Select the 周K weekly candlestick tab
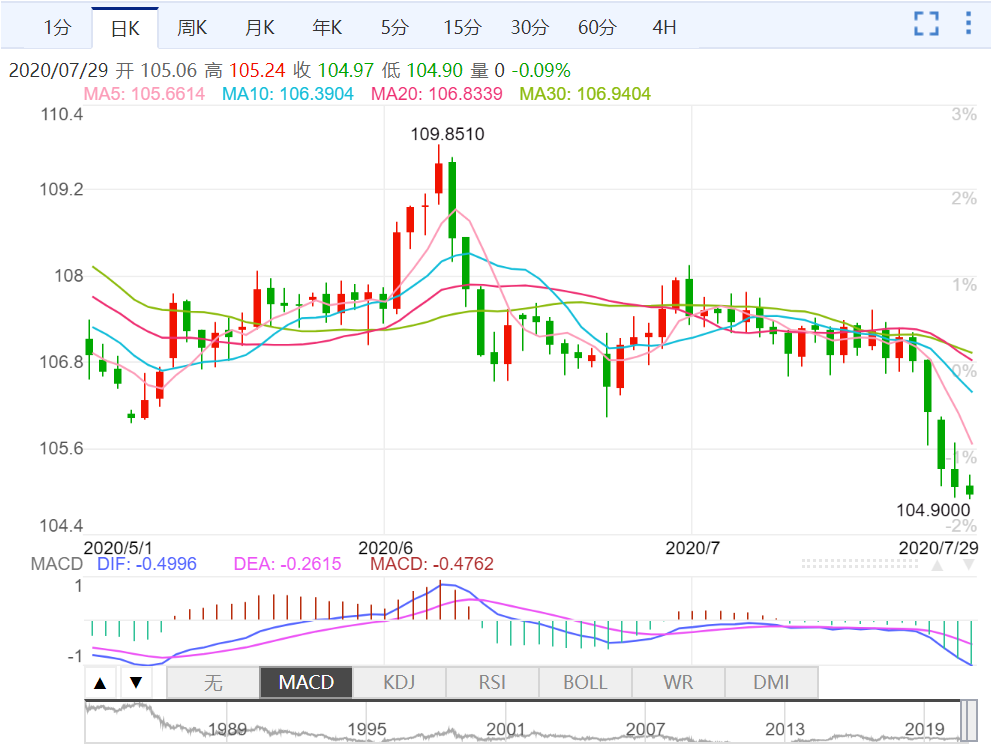Viewport: 992px width, 751px height. coord(192,28)
